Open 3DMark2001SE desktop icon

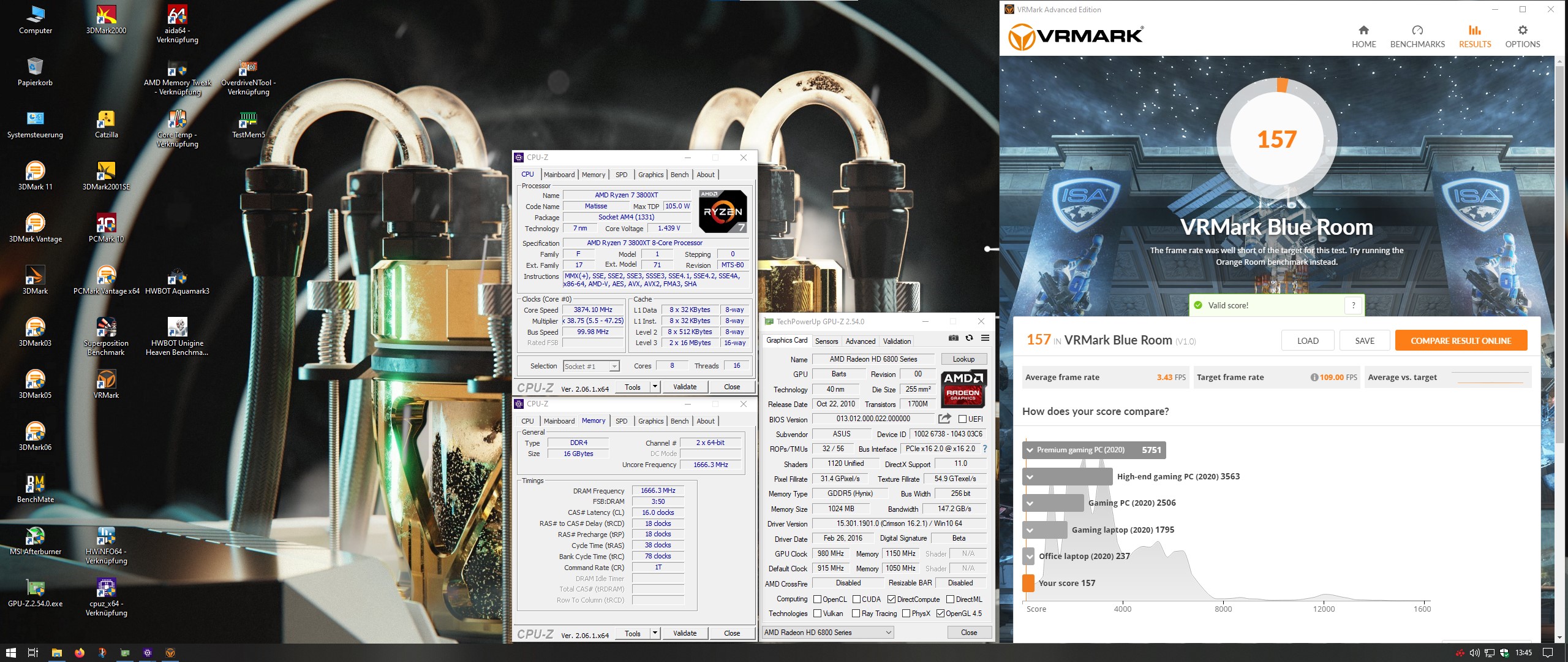(x=106, y=176)
